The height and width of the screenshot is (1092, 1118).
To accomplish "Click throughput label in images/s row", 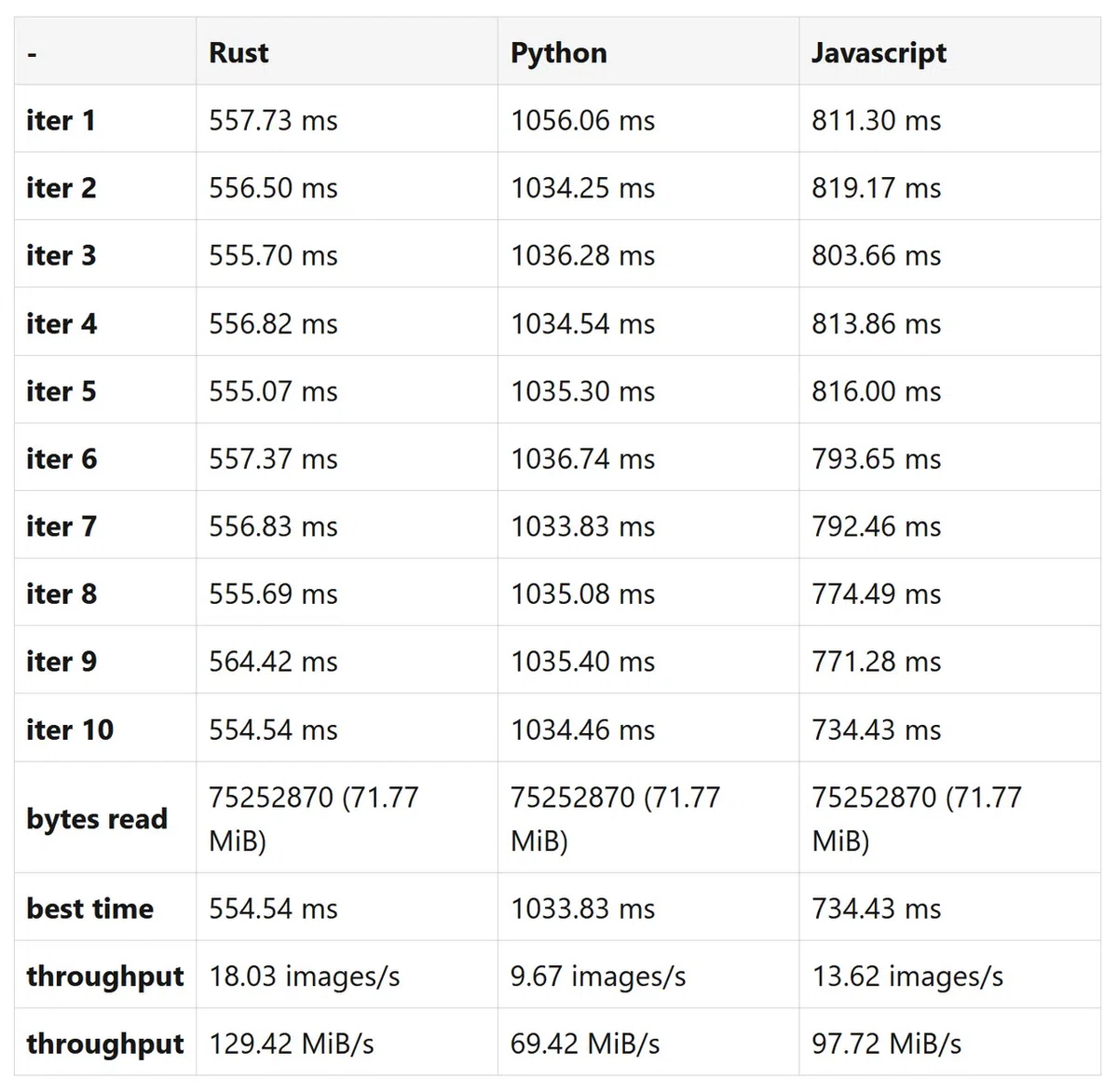I will pyautogui.click(x=105, y=976).
